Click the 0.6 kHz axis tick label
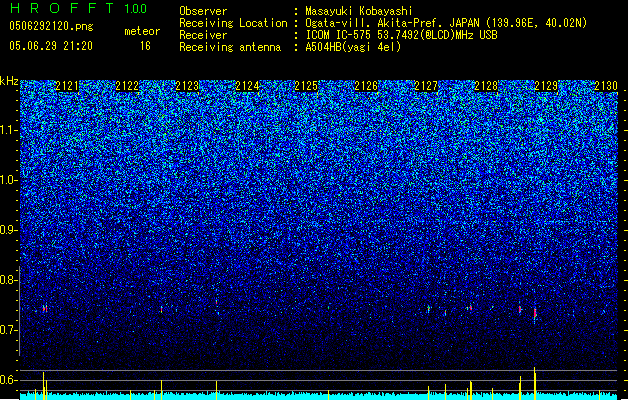Viewport: 629px width, 400px height. [9, 380]
